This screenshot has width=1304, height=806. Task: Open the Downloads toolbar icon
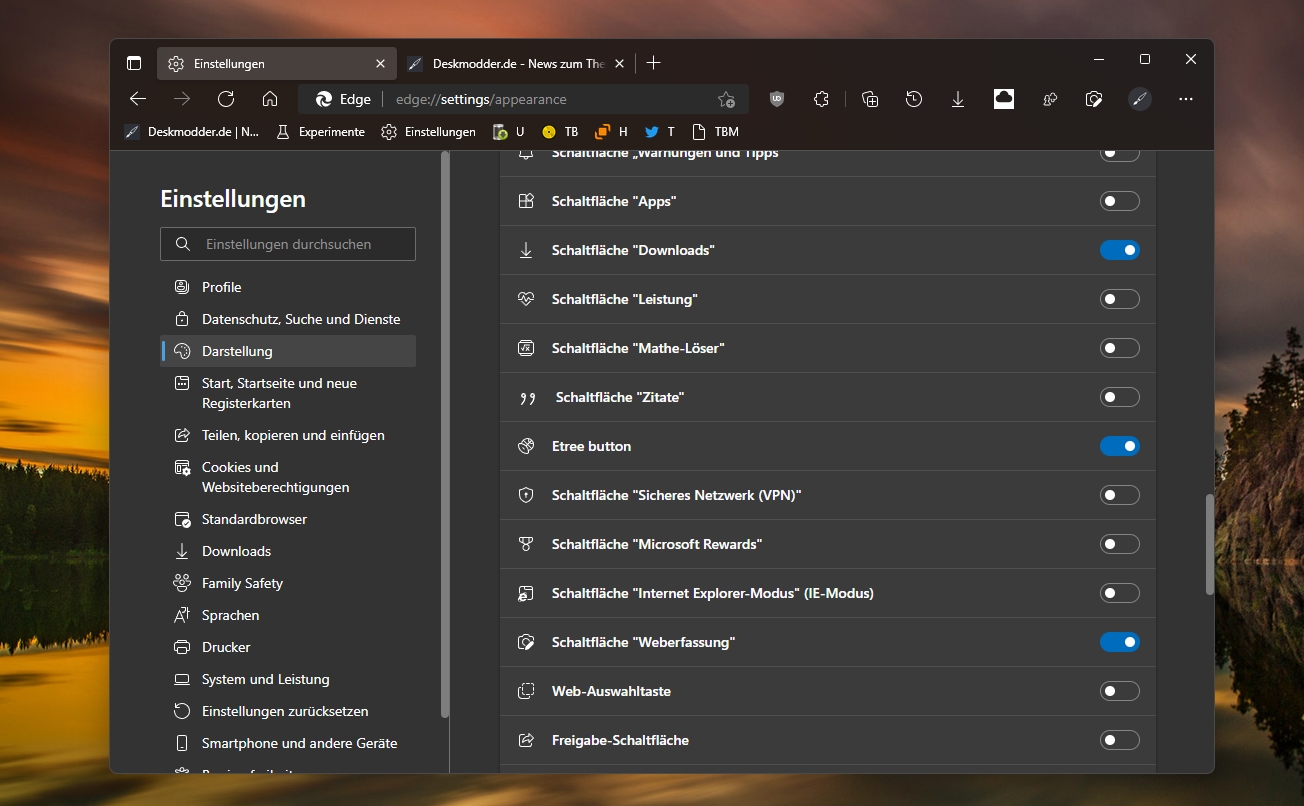[x=958, y=99]
